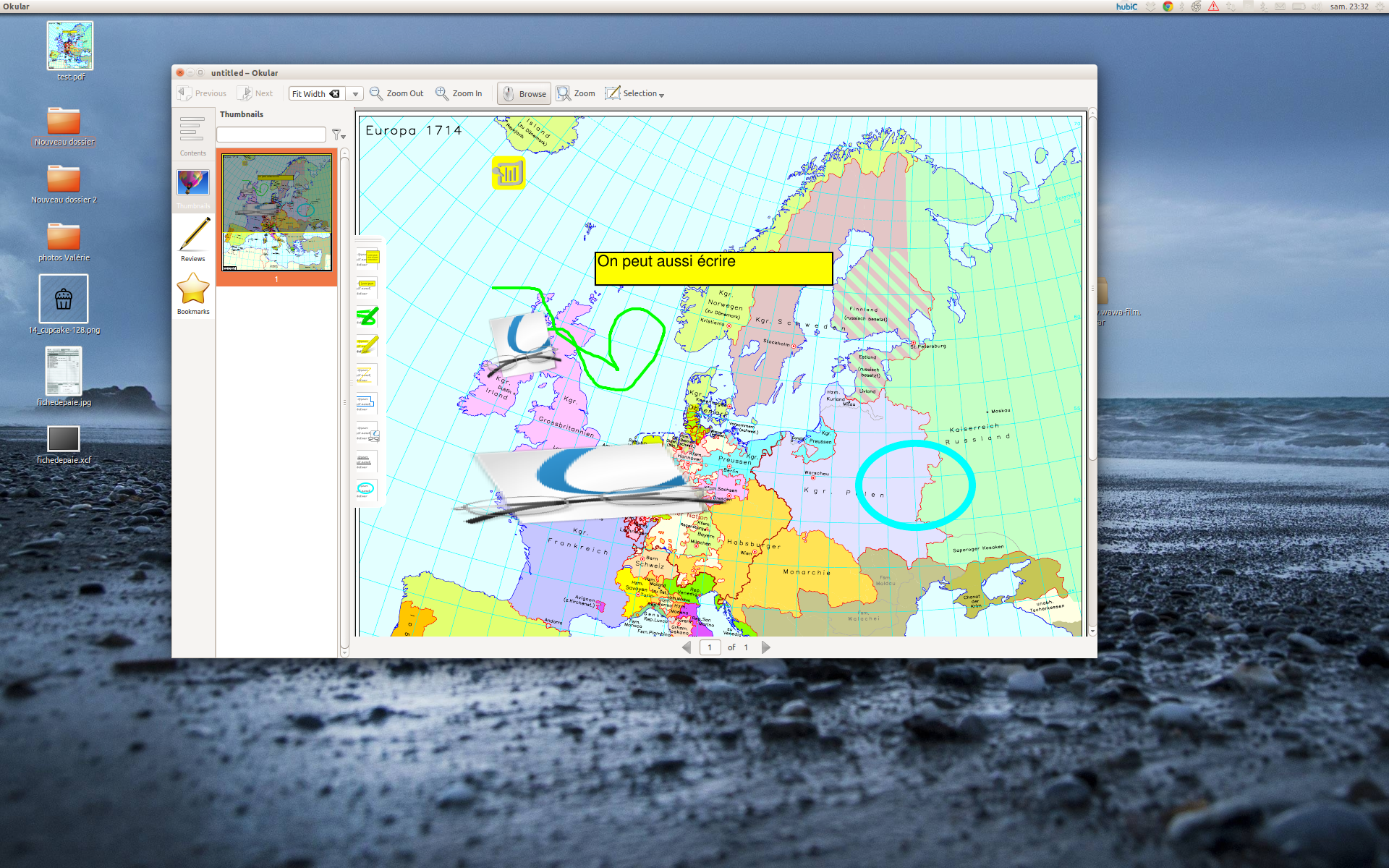Select the underline annotation tool
This screenshot has height=868, width=1389.
pyautogui.click(x=368, y=461)
